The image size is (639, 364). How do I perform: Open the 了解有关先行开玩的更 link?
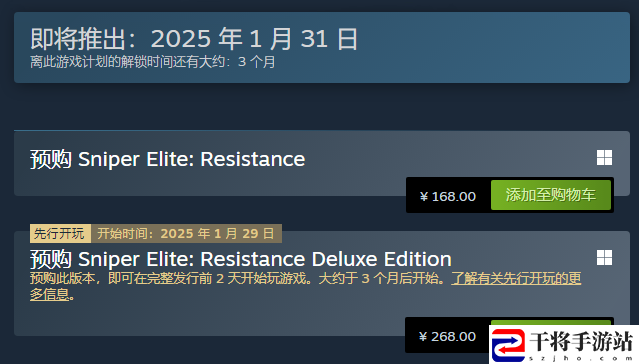[x=516, y=278]
